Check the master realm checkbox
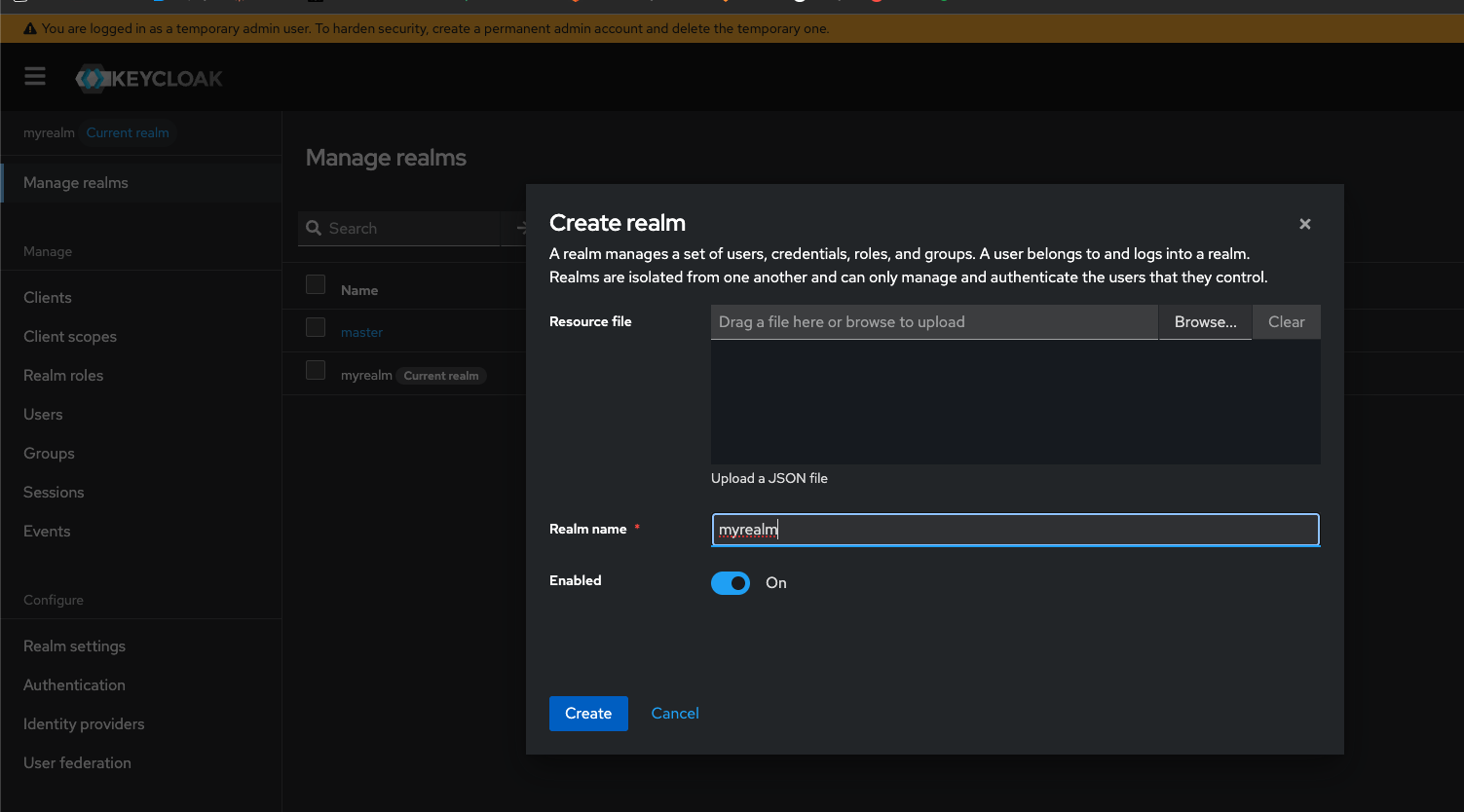1464x812 pixels. click(x=316, y=327)
